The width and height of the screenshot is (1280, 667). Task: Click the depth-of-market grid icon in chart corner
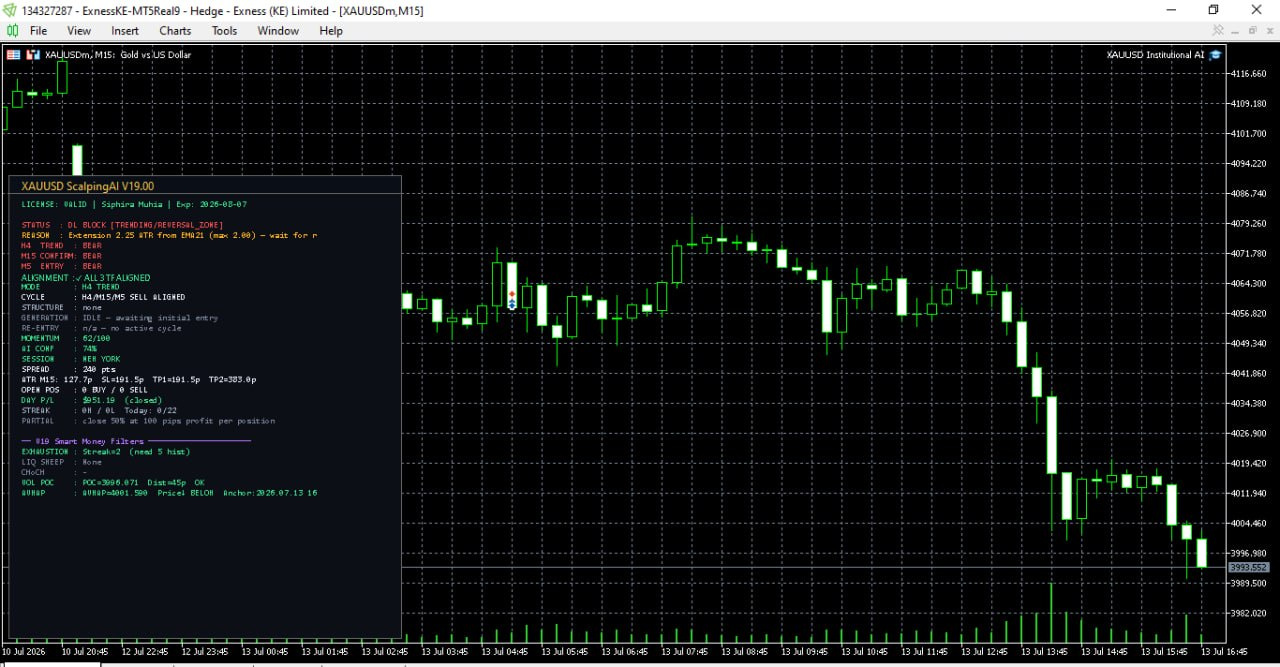click(x=13, y=55)
